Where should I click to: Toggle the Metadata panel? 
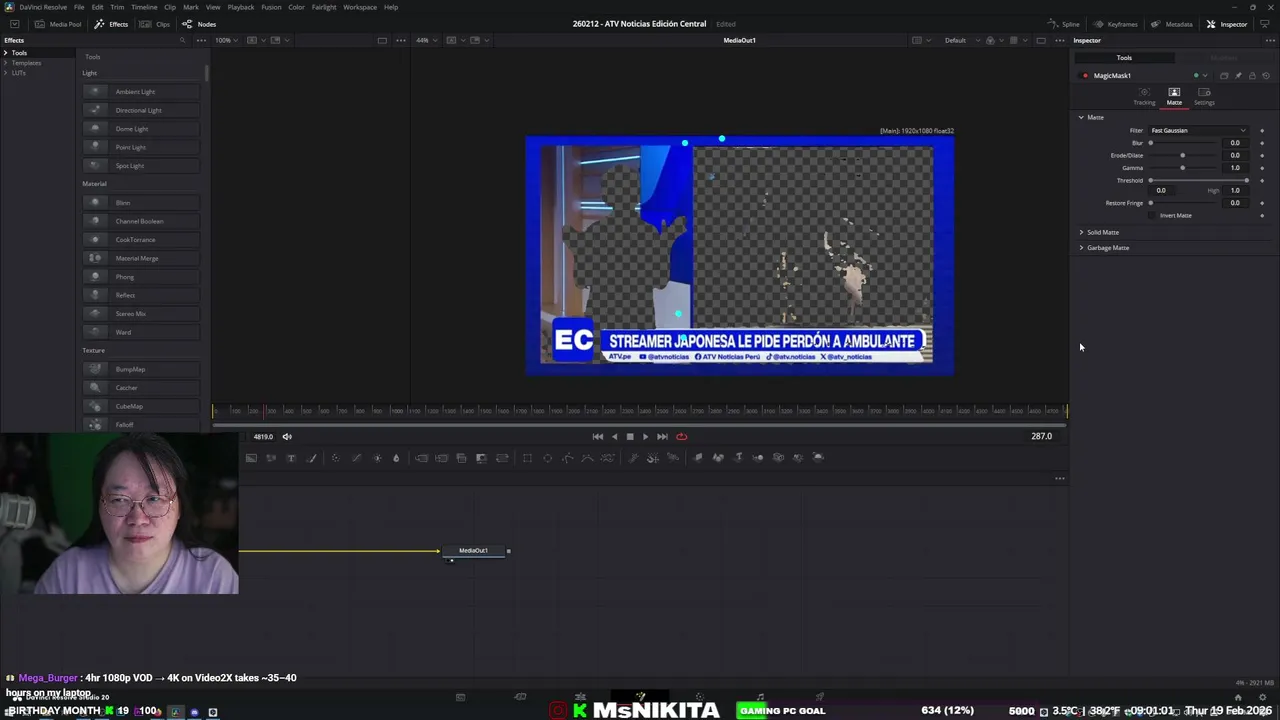click(1172, 24)
